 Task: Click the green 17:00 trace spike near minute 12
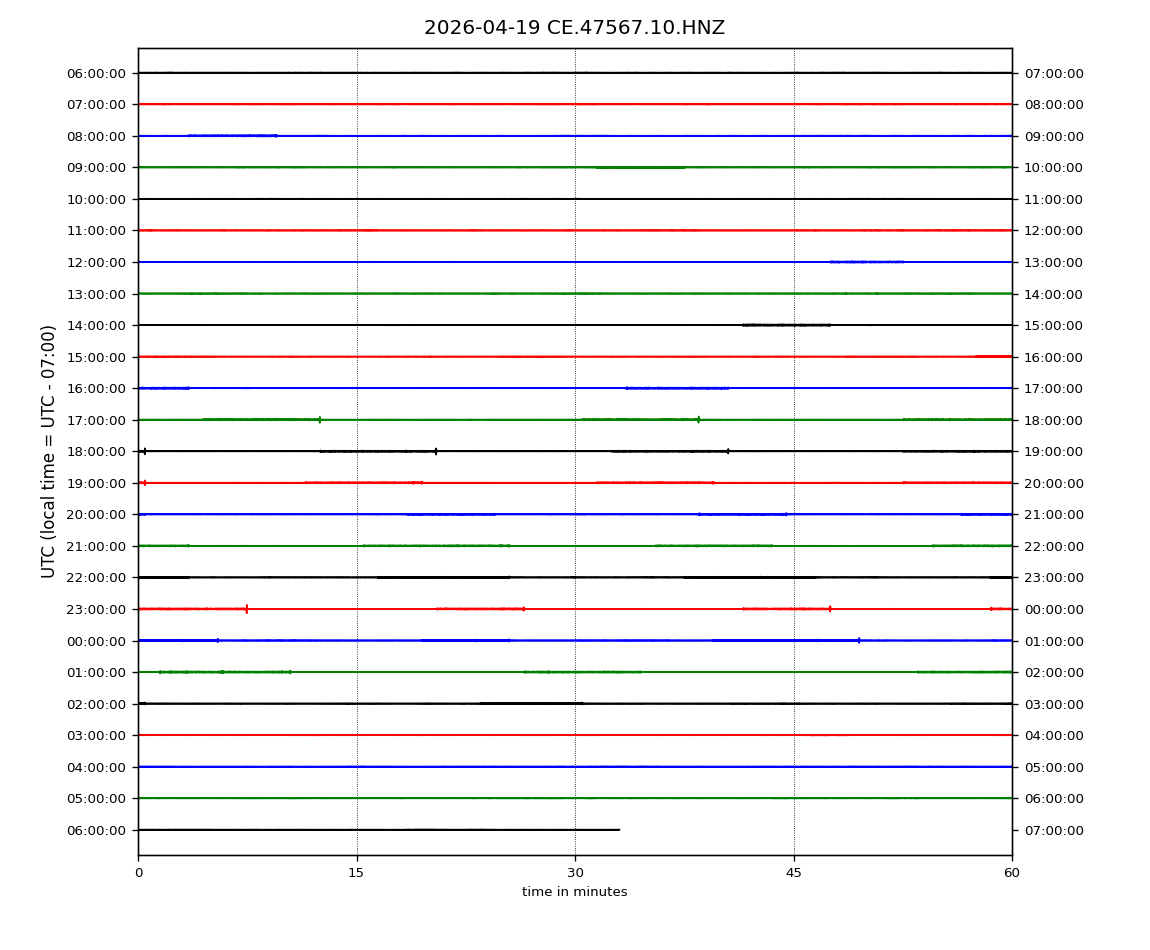tap(319, 419)
